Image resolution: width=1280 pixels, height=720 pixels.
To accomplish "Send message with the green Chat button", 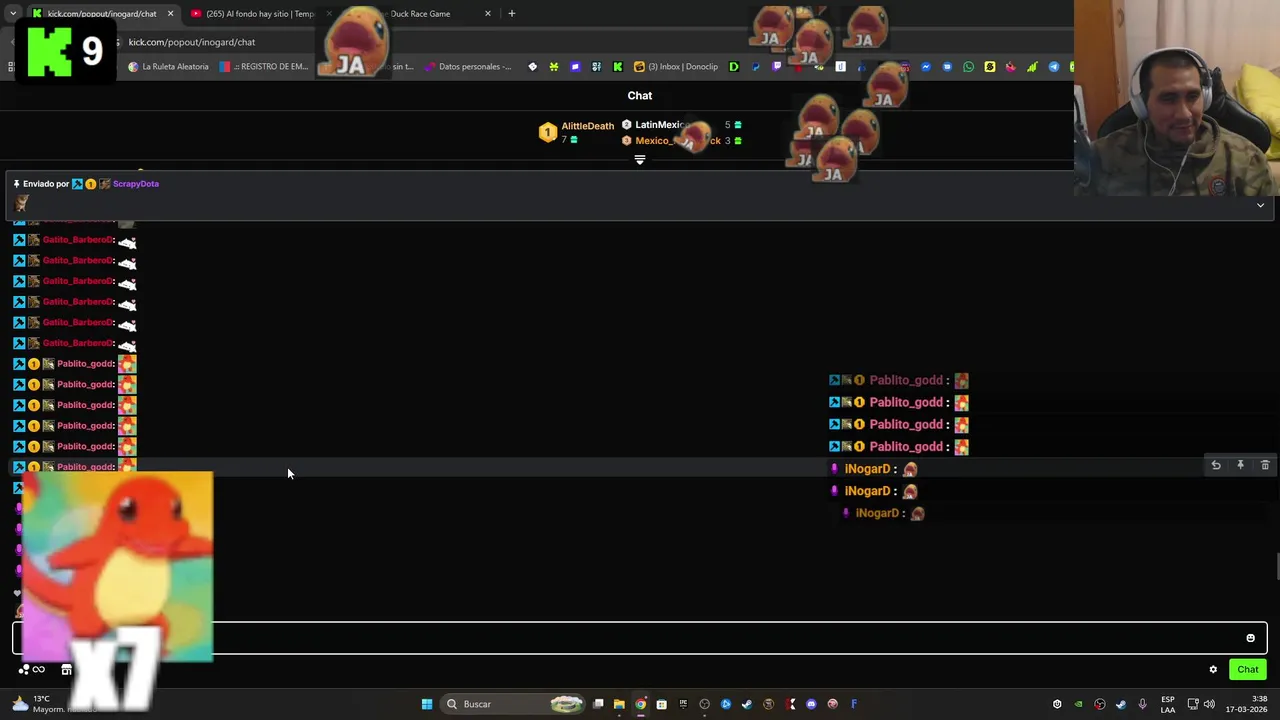I will 1248,670.
